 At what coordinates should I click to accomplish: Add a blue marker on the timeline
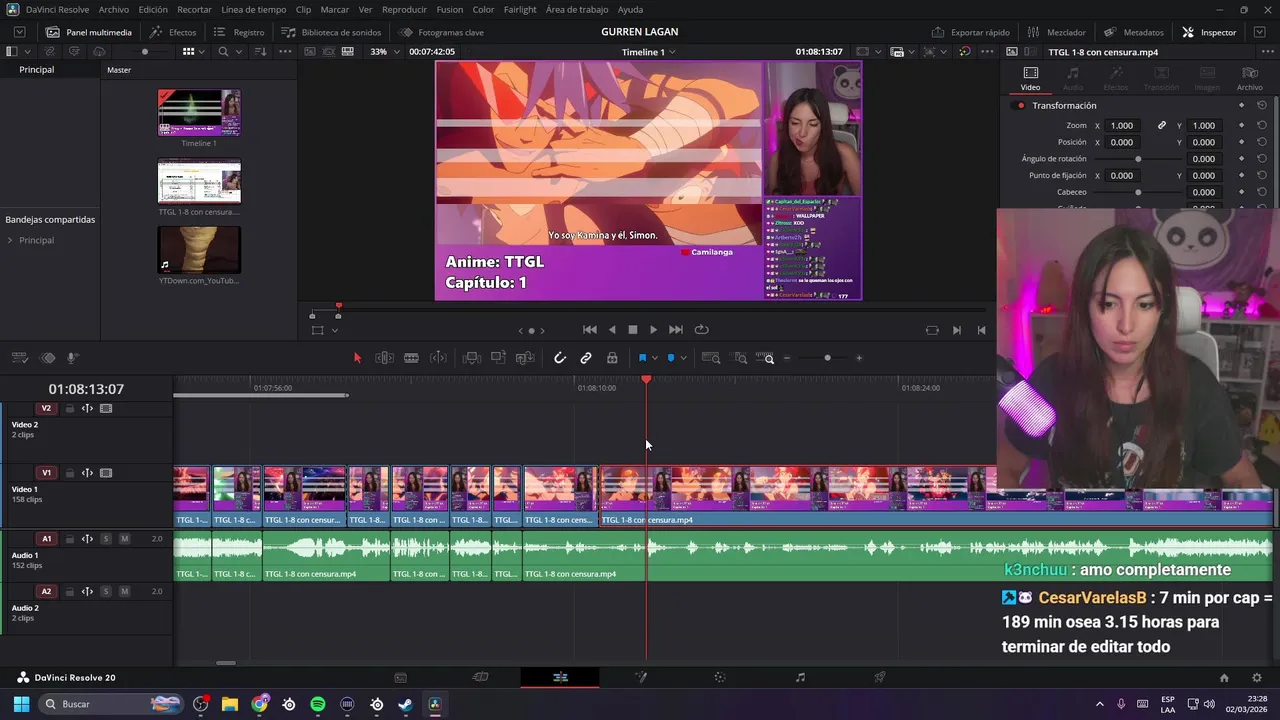point(671,358)
